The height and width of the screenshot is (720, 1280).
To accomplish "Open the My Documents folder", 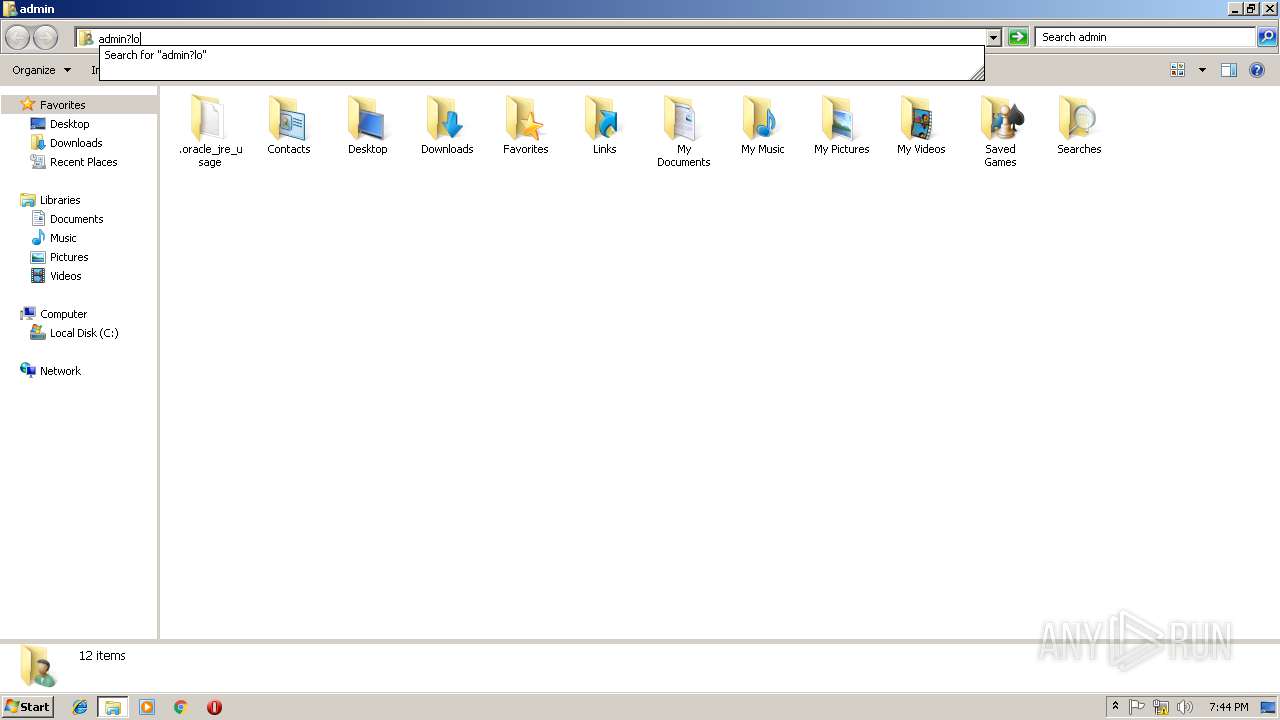I will [684, 131].
